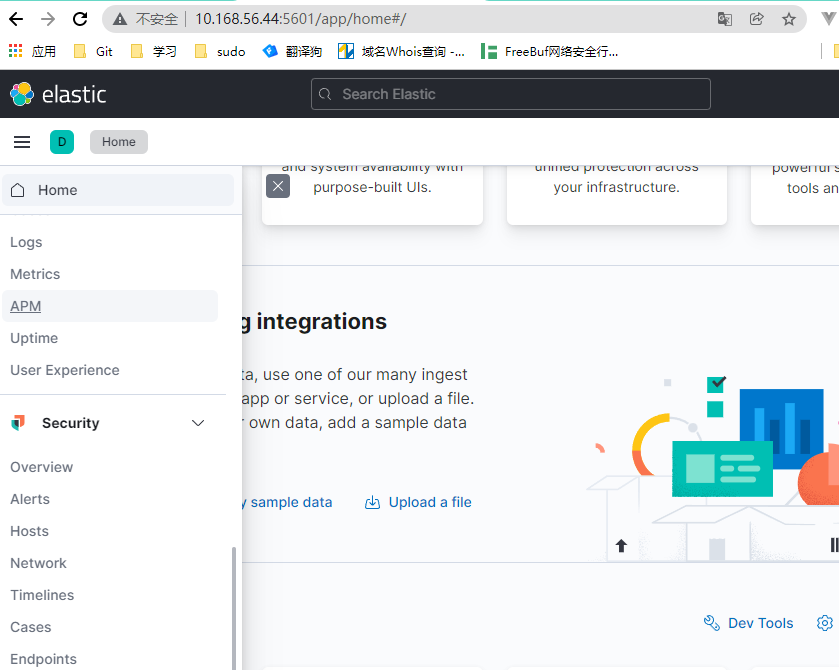
Task: Click the upload file tray icon
Action: [372, 502]
